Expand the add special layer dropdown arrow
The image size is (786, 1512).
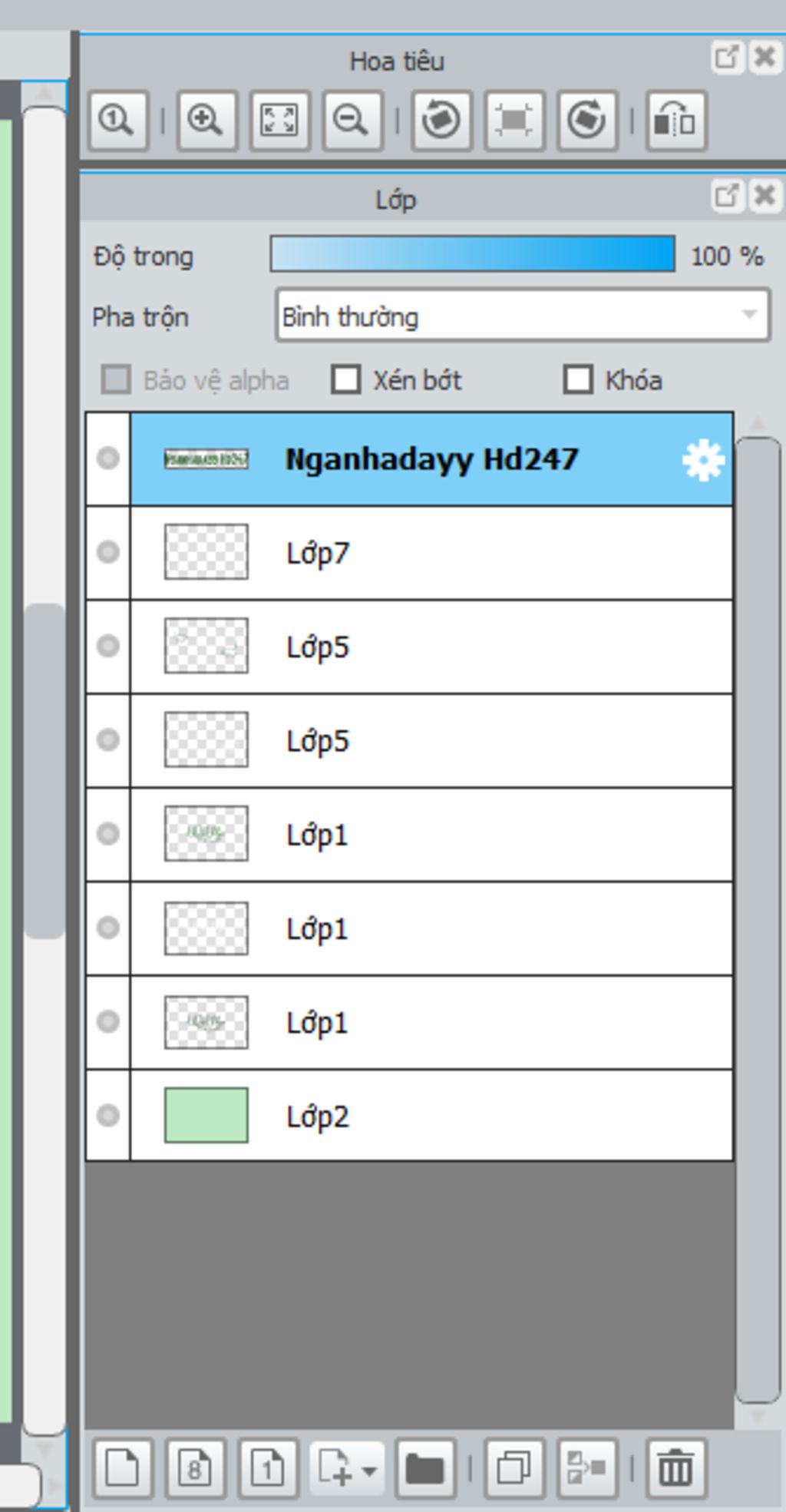(x=368, y=1470)
